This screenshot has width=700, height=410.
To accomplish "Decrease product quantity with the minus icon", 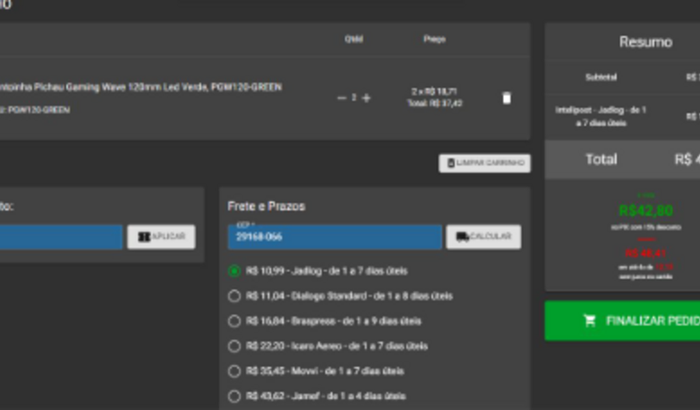I will pos(341,98).
